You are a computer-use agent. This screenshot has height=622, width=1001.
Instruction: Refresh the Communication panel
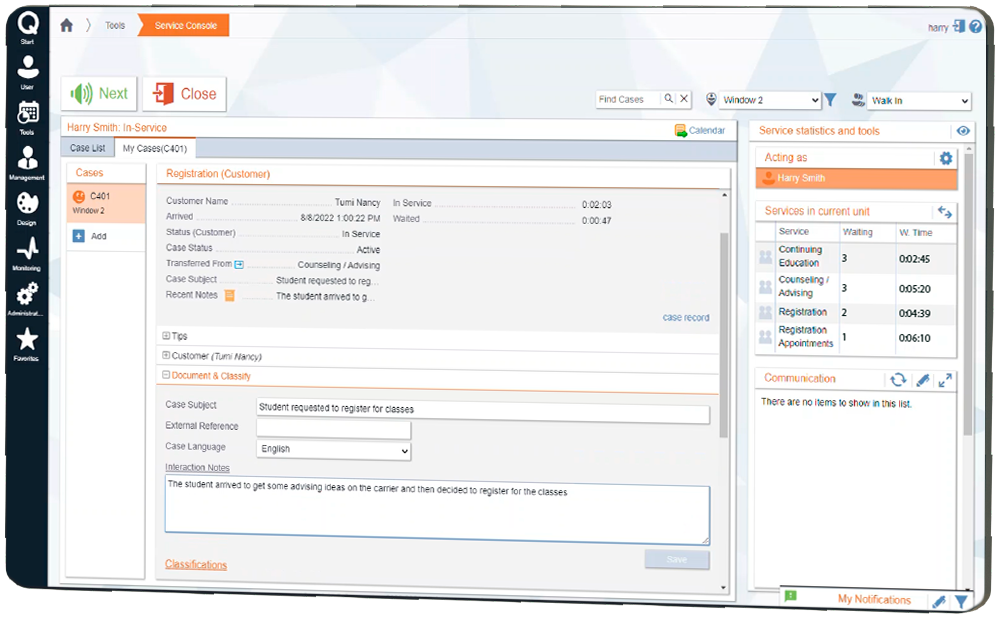pos(897,379)
